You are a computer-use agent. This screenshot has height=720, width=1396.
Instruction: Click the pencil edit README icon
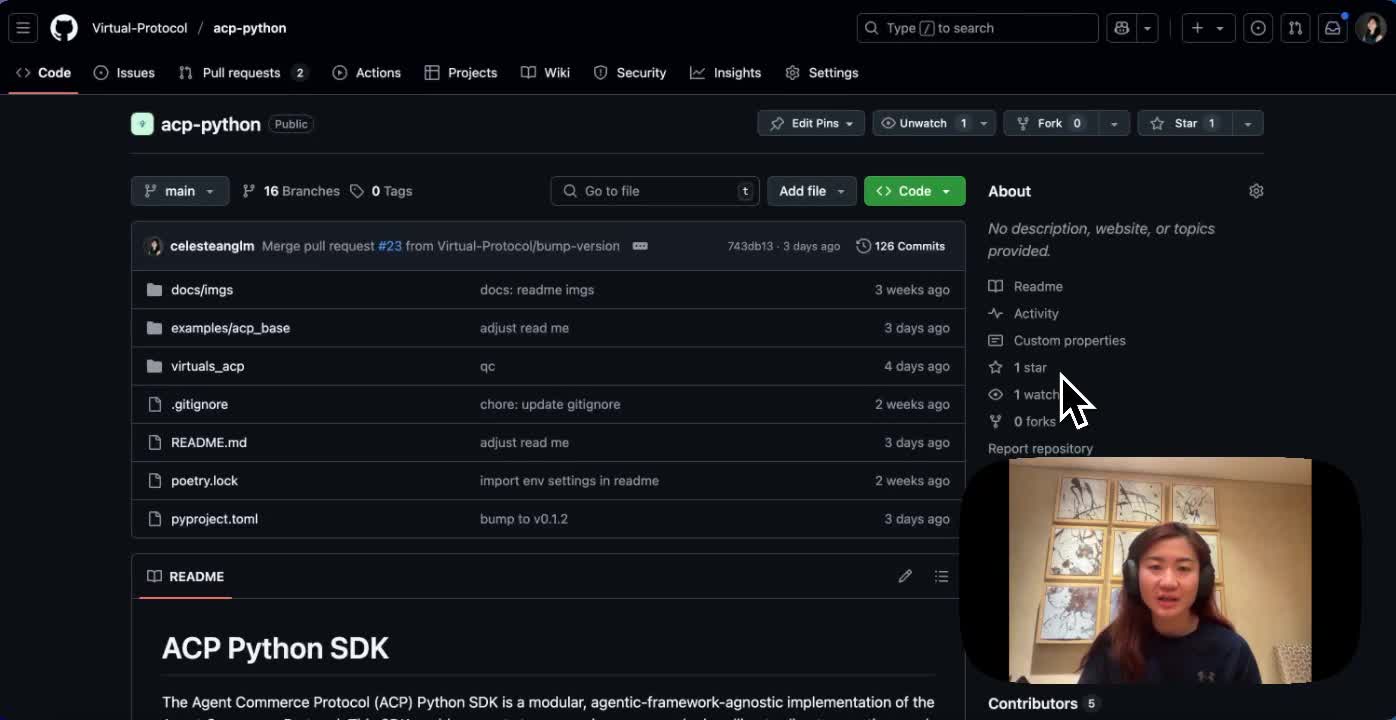coord(905,576)
